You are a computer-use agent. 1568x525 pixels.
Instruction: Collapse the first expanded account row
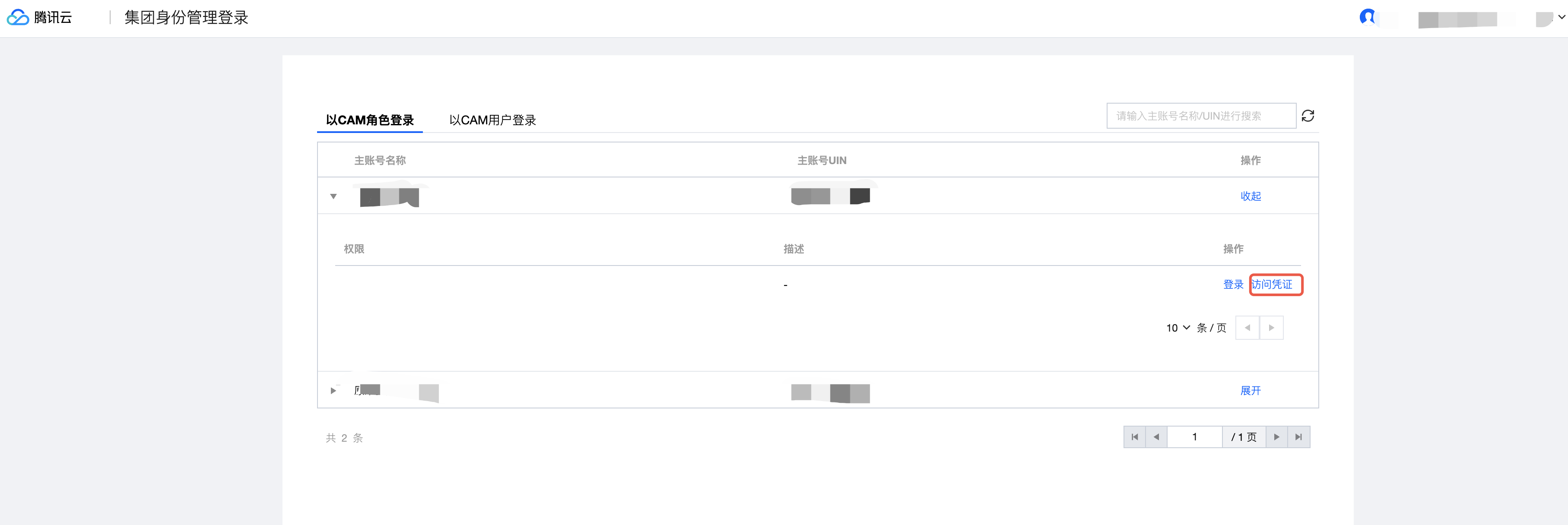(333, 196)
